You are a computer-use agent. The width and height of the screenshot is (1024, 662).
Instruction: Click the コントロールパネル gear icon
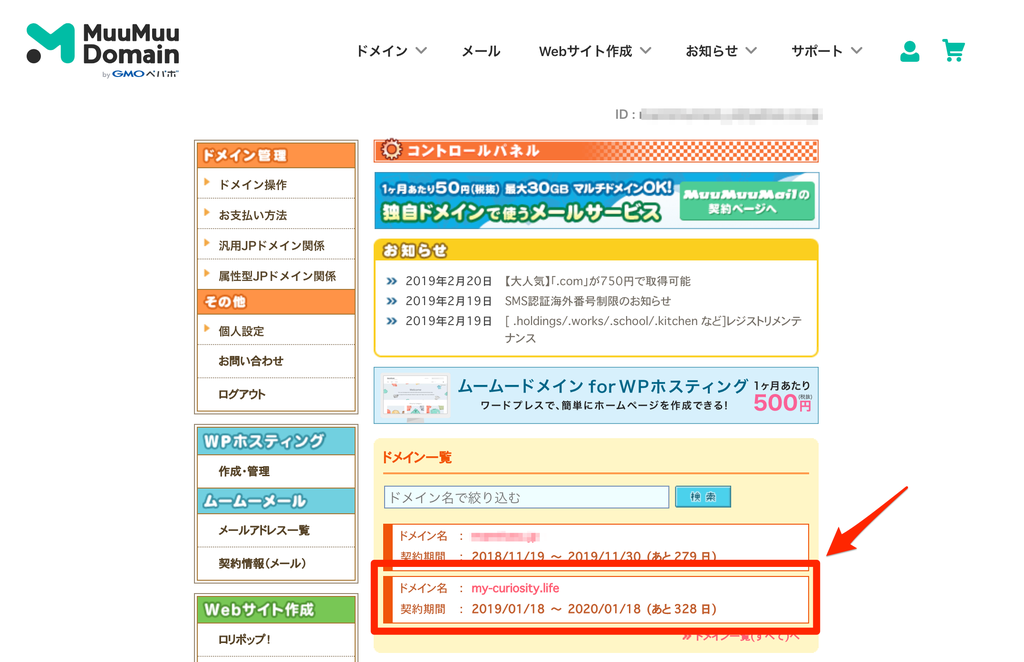[391, 150]
